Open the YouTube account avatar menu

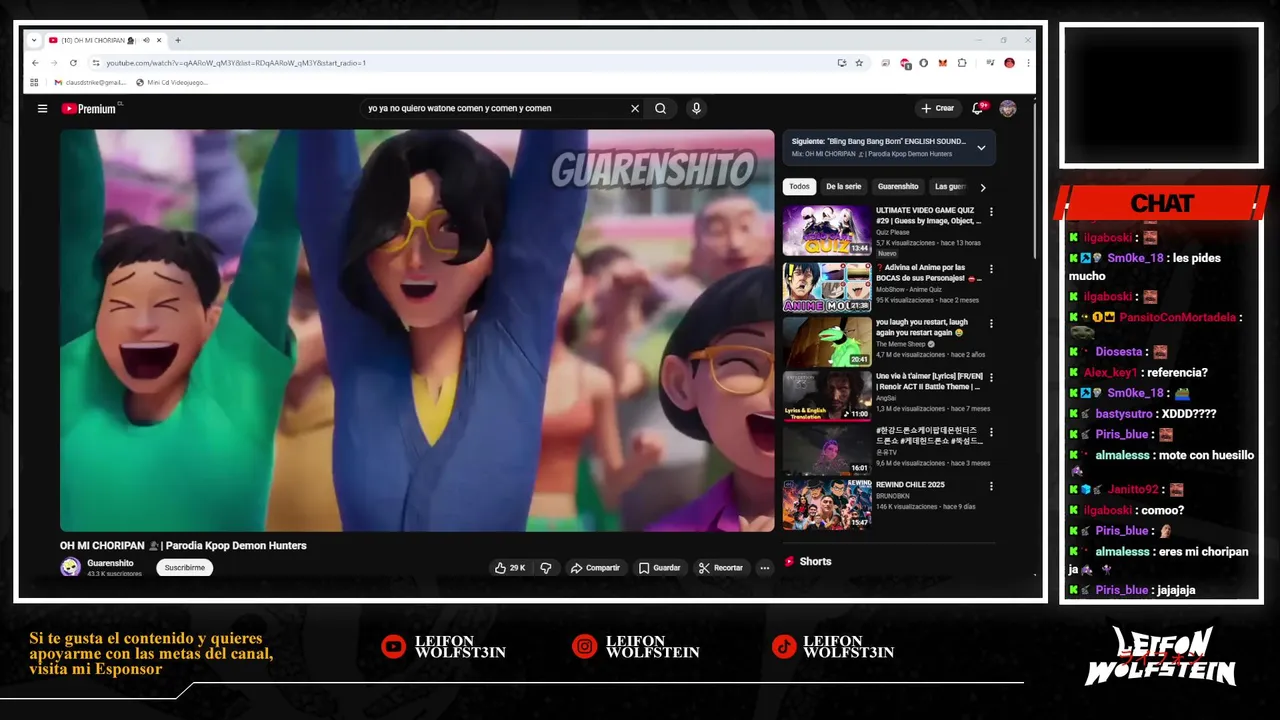pyautogui.click(x=1007, y=108)
